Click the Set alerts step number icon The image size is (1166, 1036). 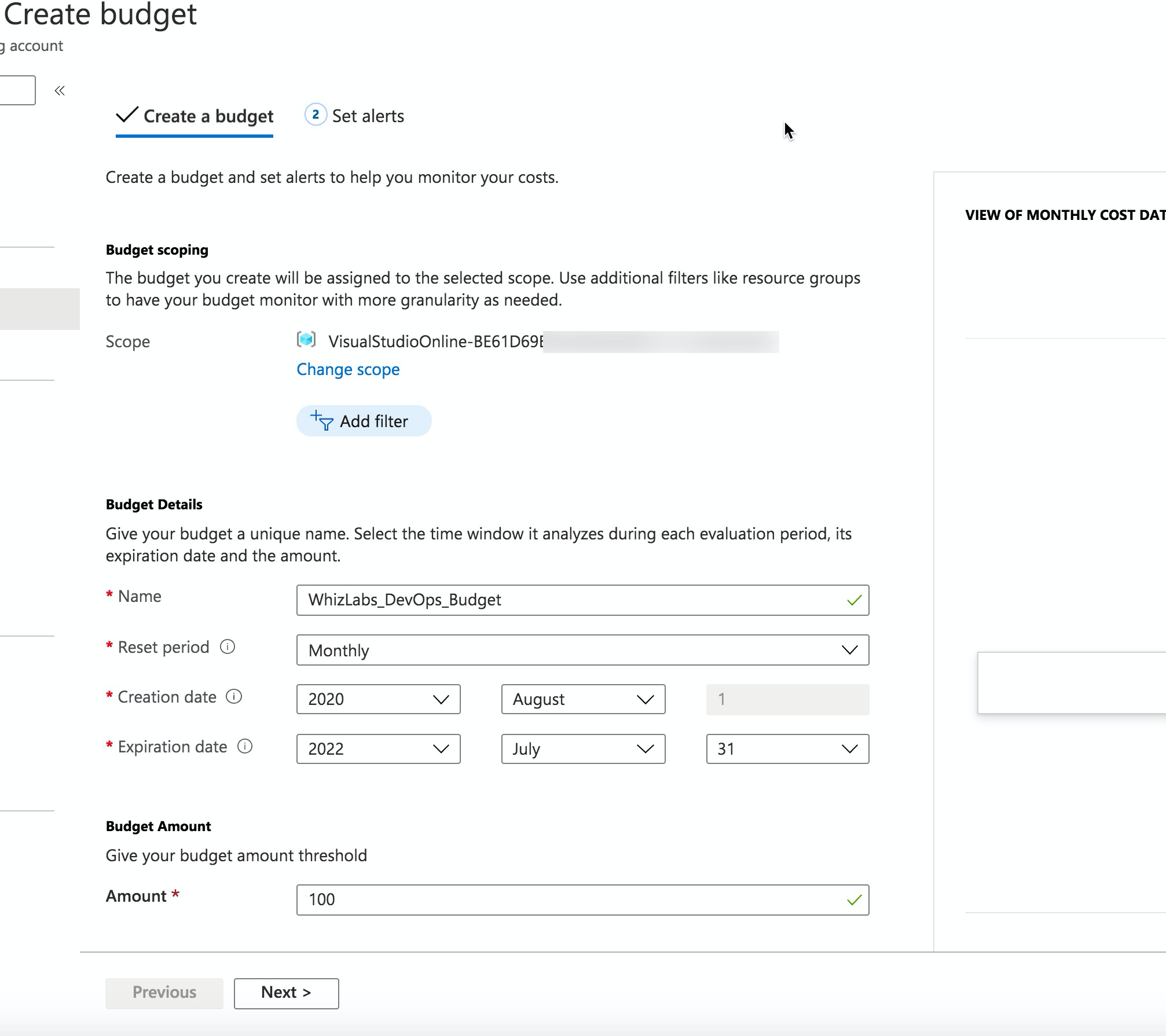point(316,115)
